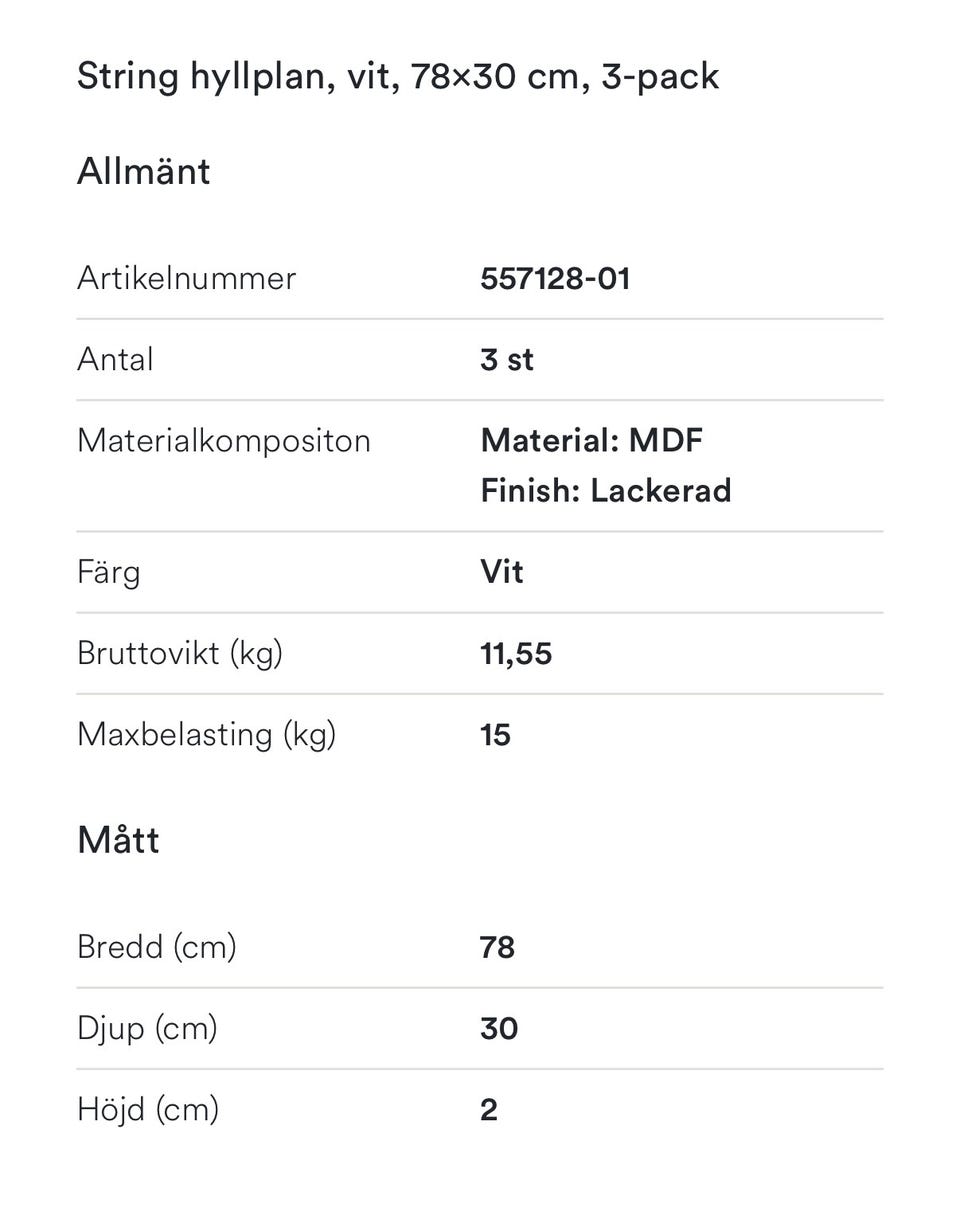This screenshot has height=1223, width=960.
Task: Select the Allmänt section heading
Action: tap(143, 171)
